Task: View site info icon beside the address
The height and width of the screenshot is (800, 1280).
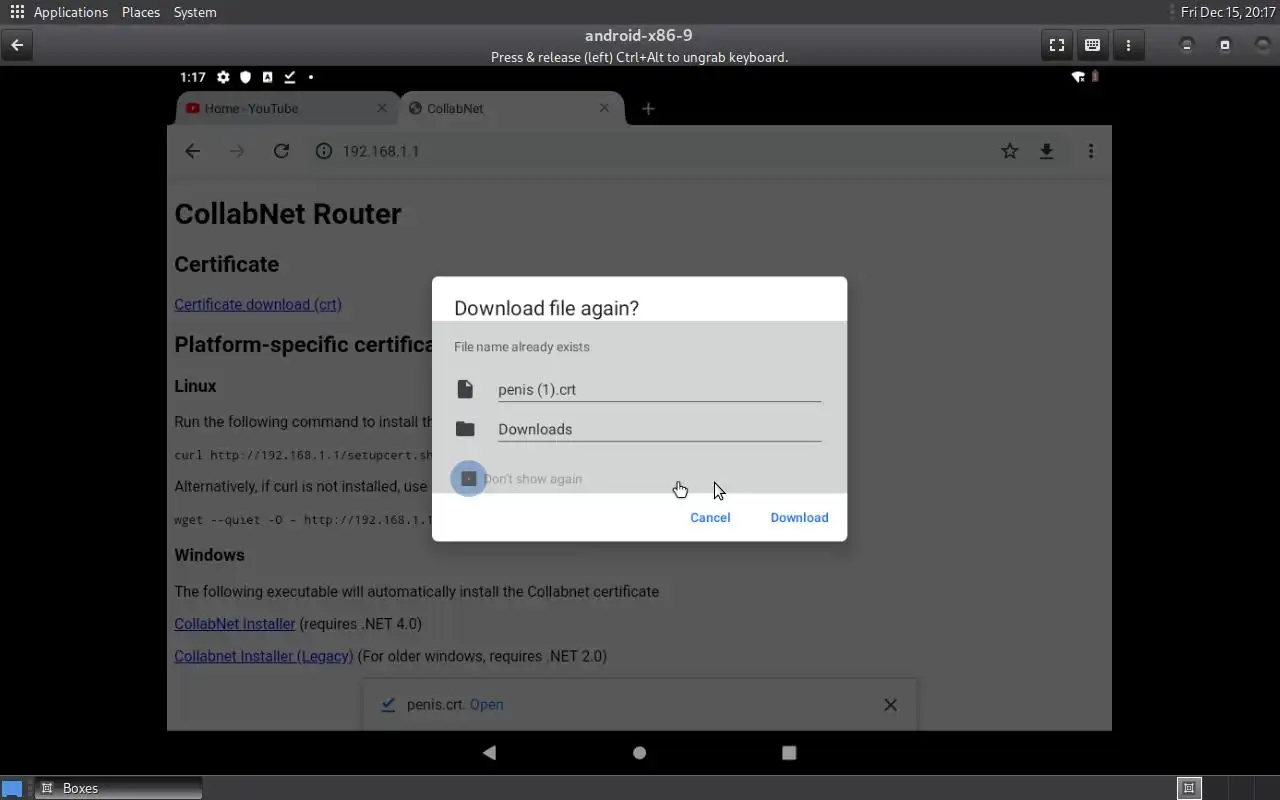Action: pyautogui.click(x=324, y=151)
